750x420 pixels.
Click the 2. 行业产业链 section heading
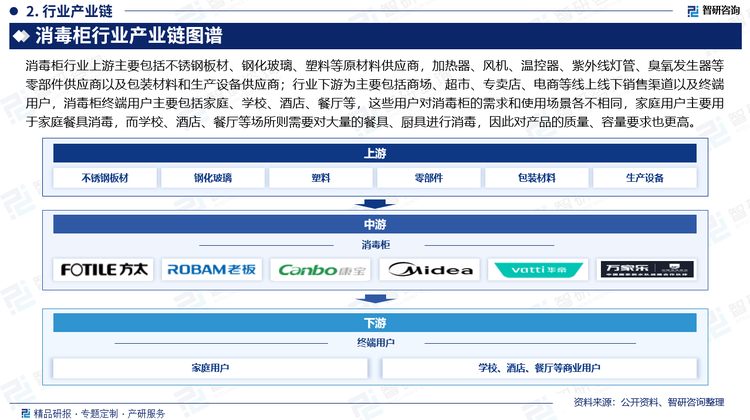click(x=69, y=11)
